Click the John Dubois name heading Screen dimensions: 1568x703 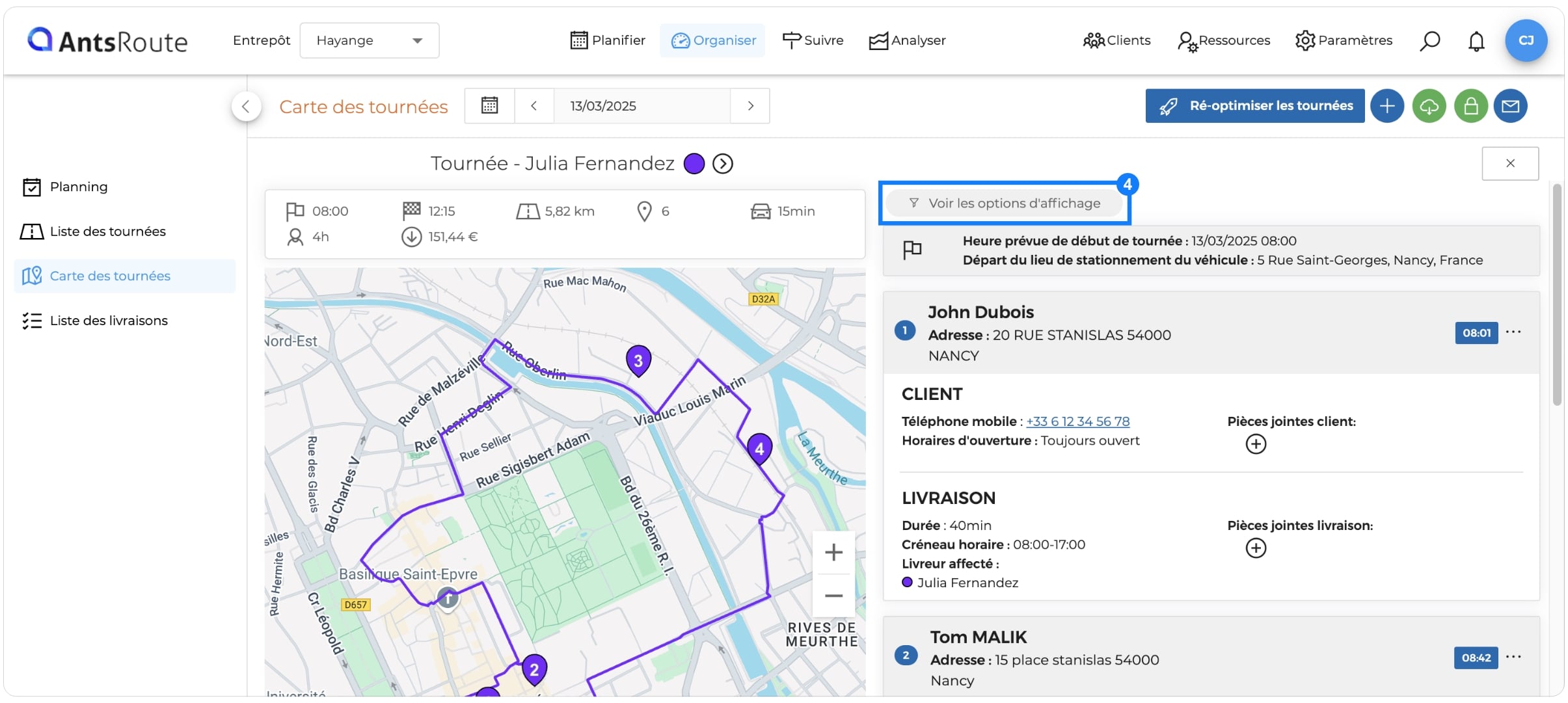980,312
